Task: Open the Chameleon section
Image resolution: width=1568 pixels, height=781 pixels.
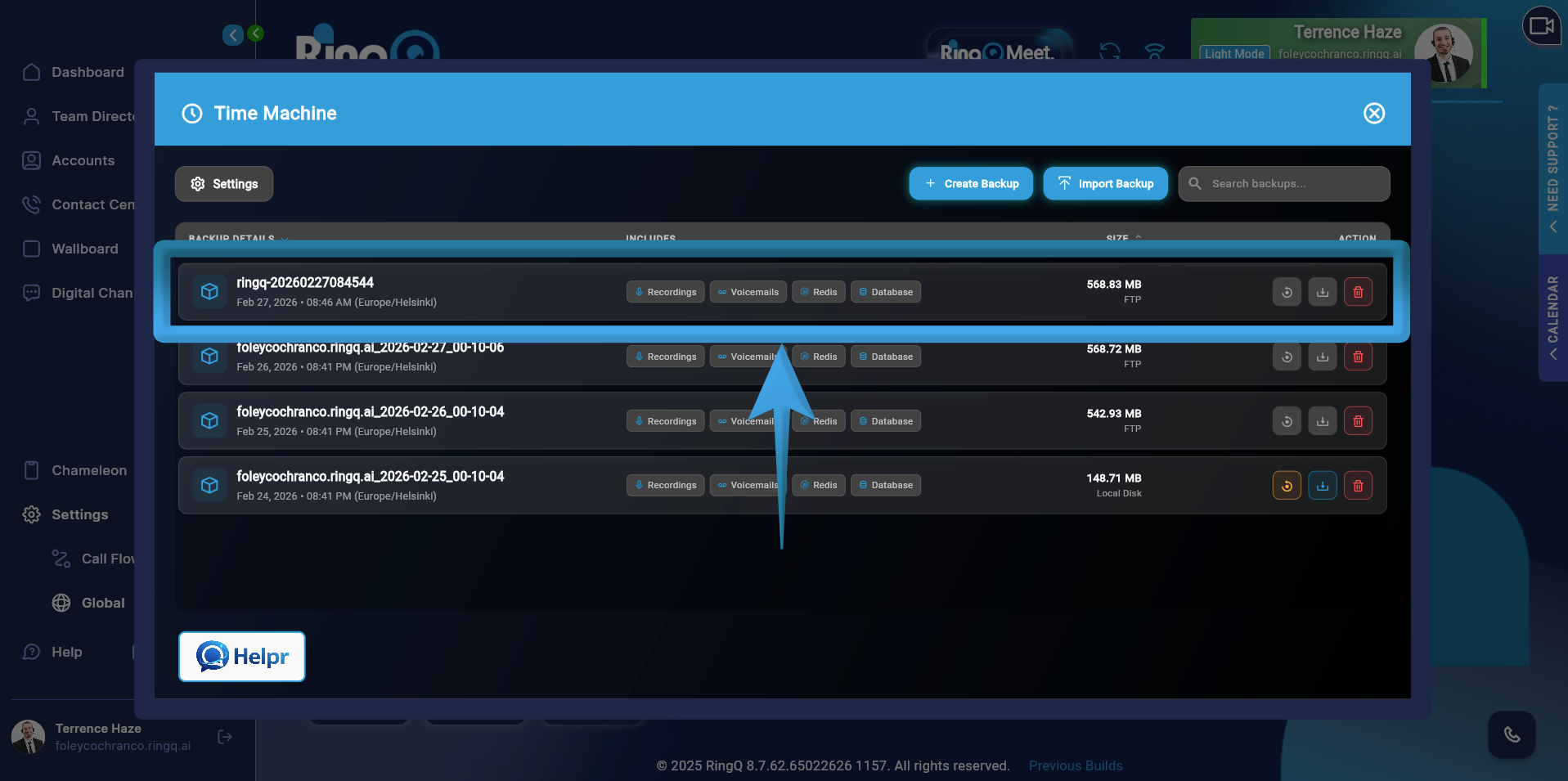Action: coord(88,470)
